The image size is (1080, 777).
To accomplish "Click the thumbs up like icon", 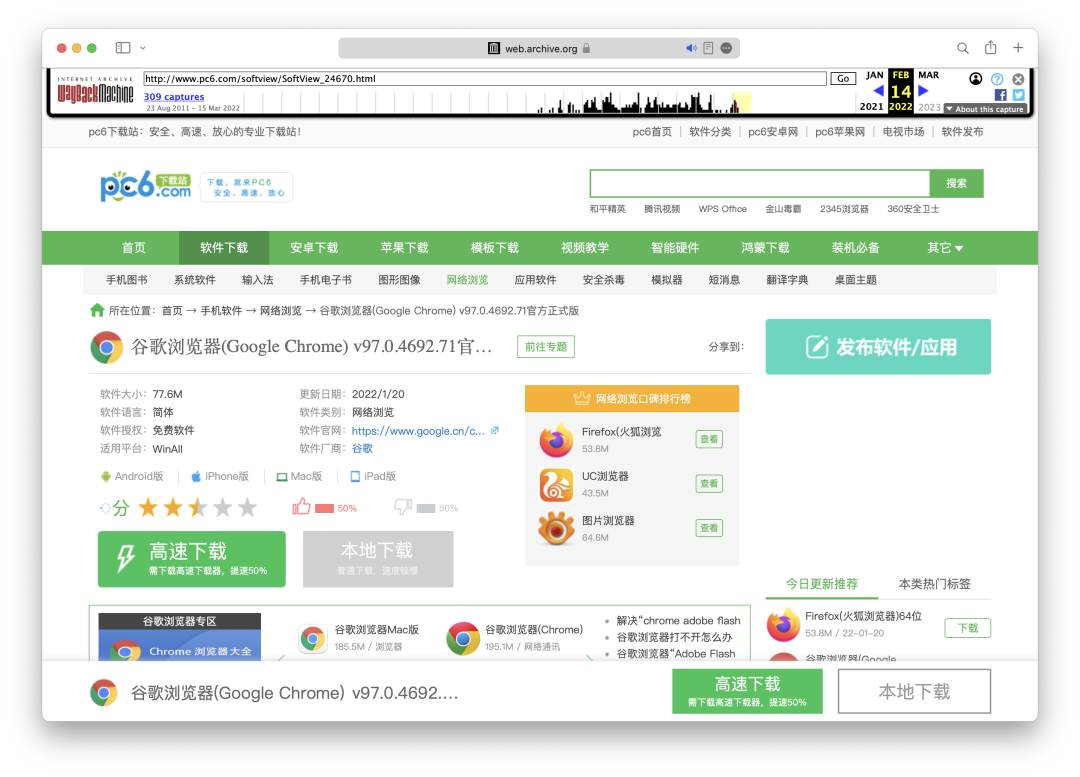I will coord(301,507).
